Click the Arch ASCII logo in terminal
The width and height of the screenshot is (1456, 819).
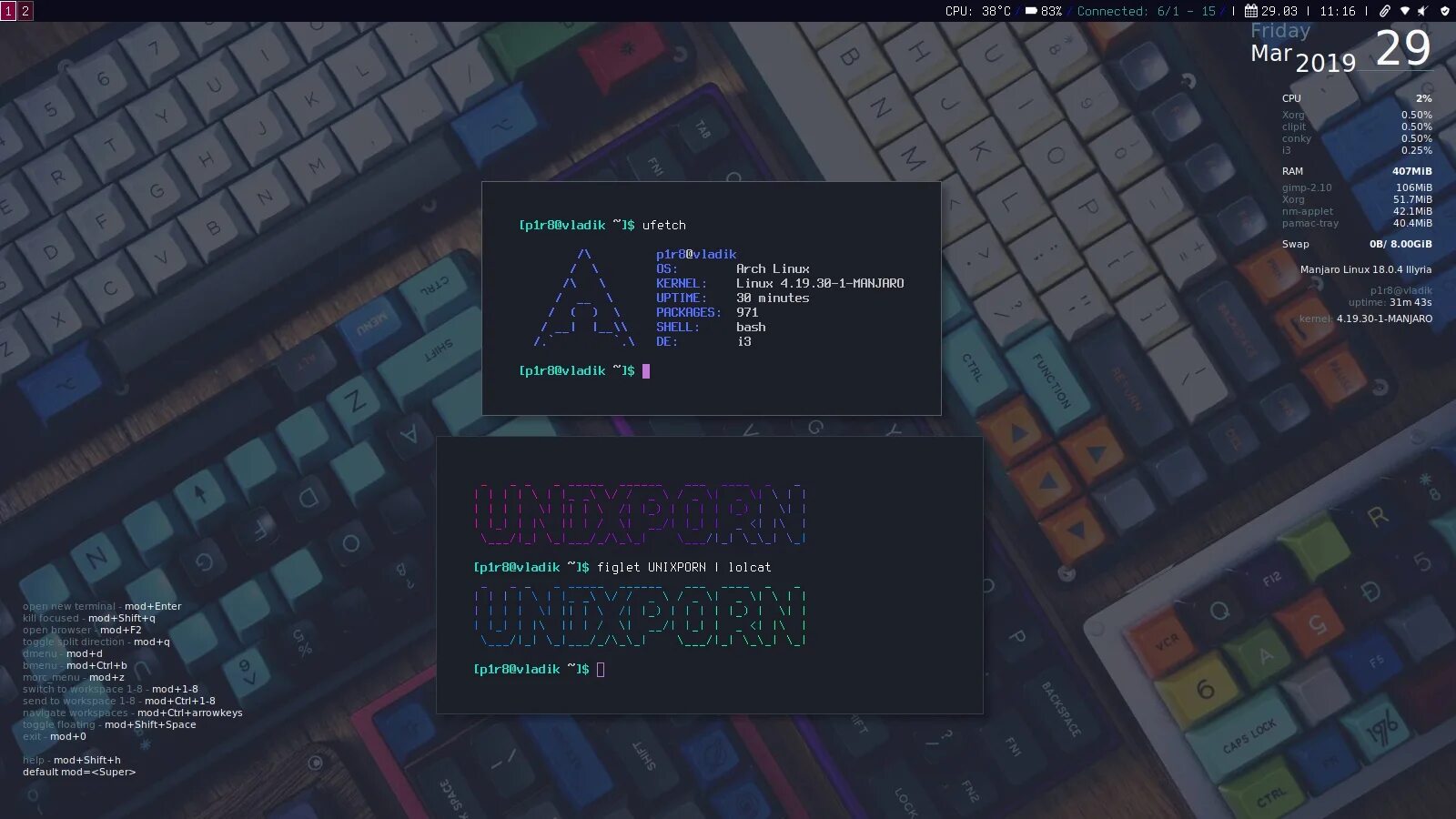[584, 298]
